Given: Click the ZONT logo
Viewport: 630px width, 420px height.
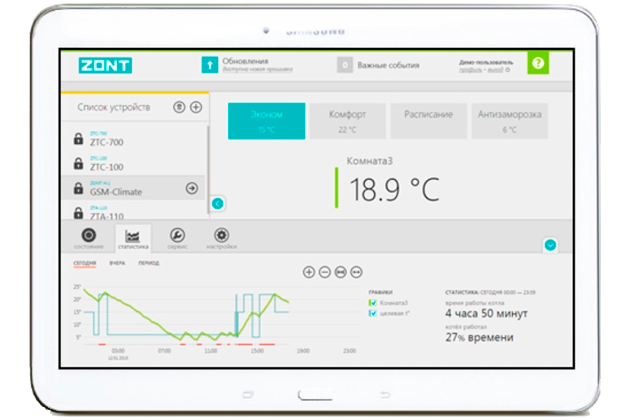Looking at the screenshot, I should point(105,66).
